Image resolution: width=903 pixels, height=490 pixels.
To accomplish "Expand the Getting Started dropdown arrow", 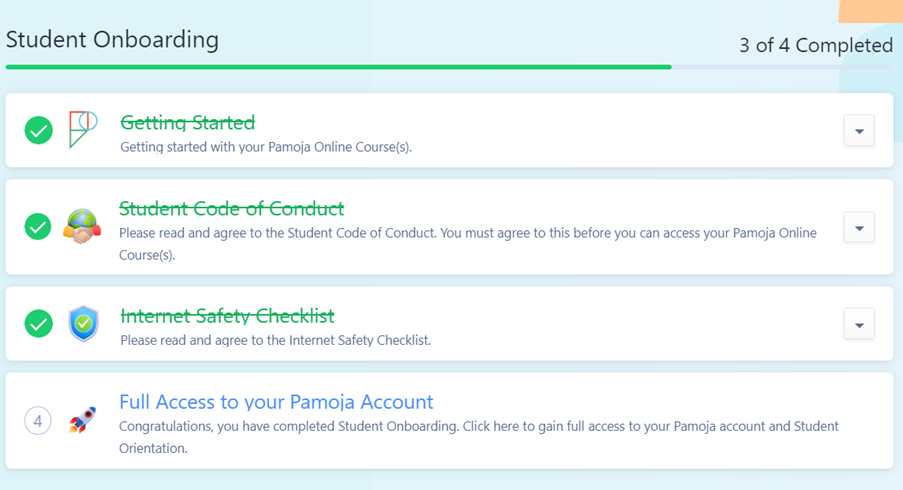I will coord(859,131).
